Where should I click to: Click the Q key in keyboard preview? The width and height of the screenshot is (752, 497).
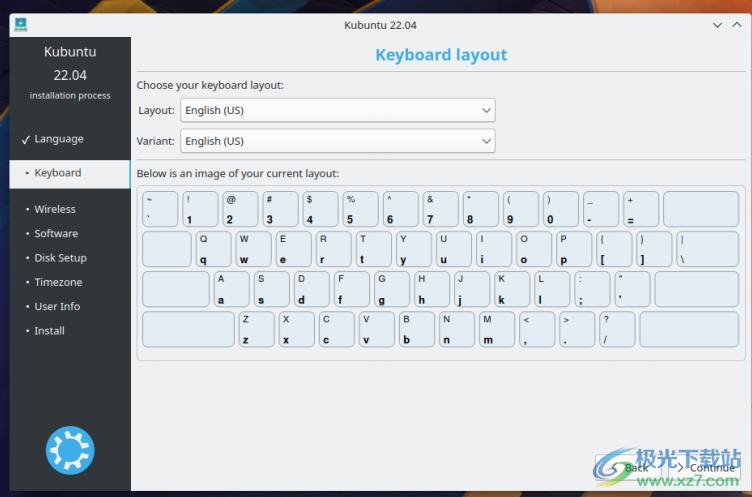click(213, 249)
